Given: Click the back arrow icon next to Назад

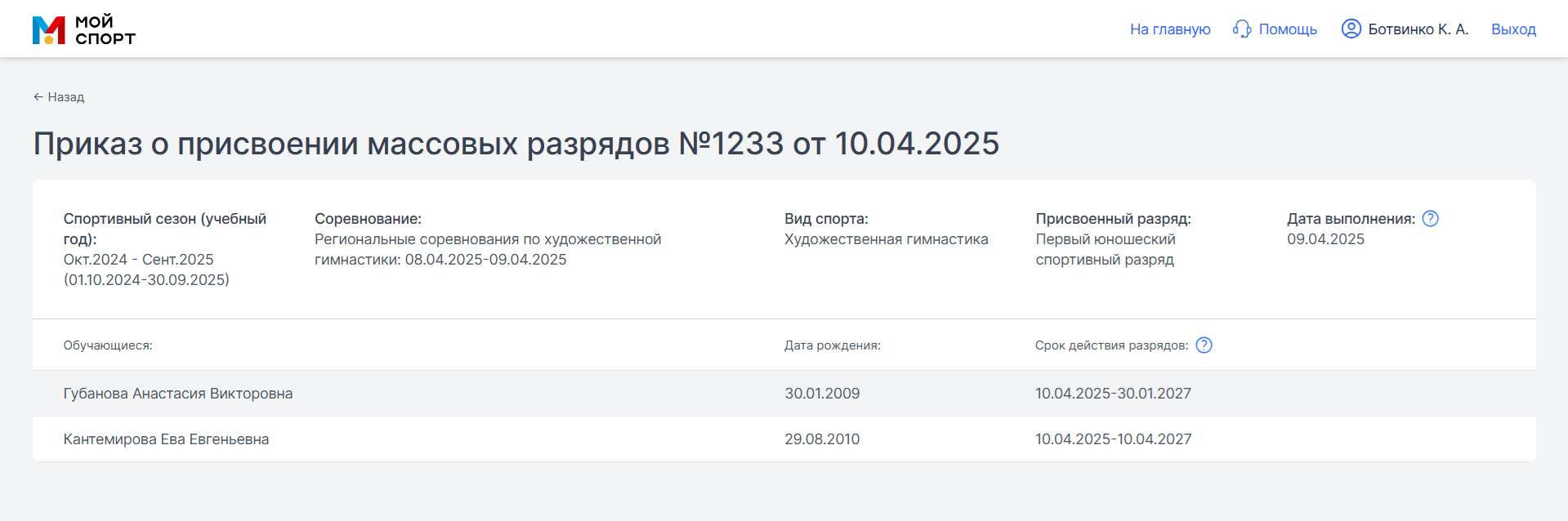Looking at the screenshot, I should pyautogui.click(x=38, y=97).
